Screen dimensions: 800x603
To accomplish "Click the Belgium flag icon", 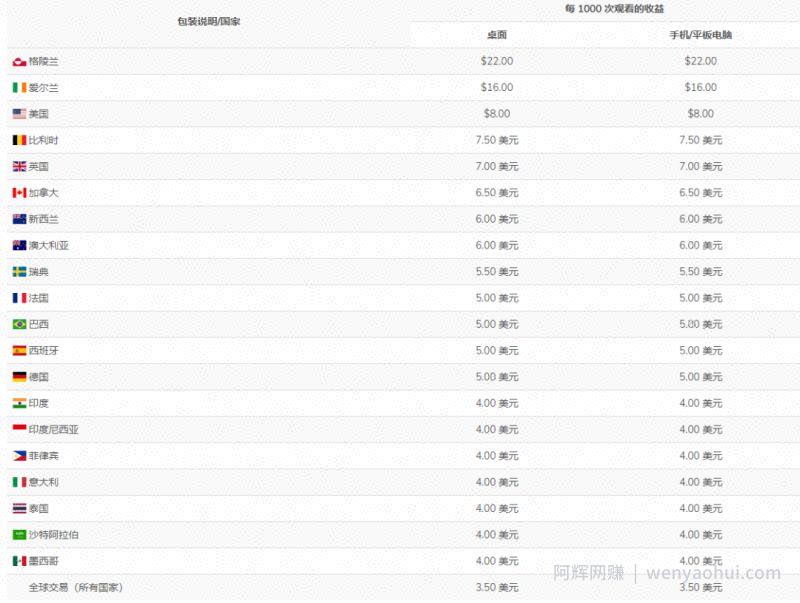I will tap(19, 140).
